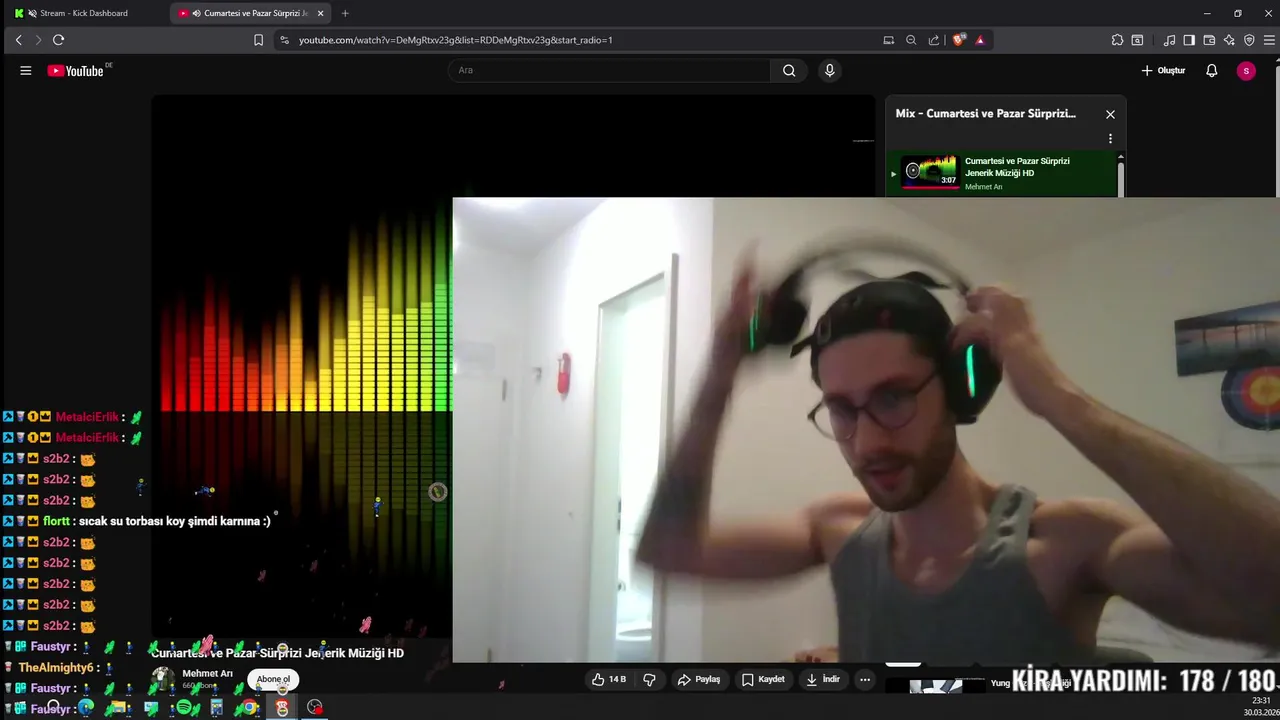Open site settings icon left of the URL
Viewport: 1280px width, 720px height.
[284, 40]
